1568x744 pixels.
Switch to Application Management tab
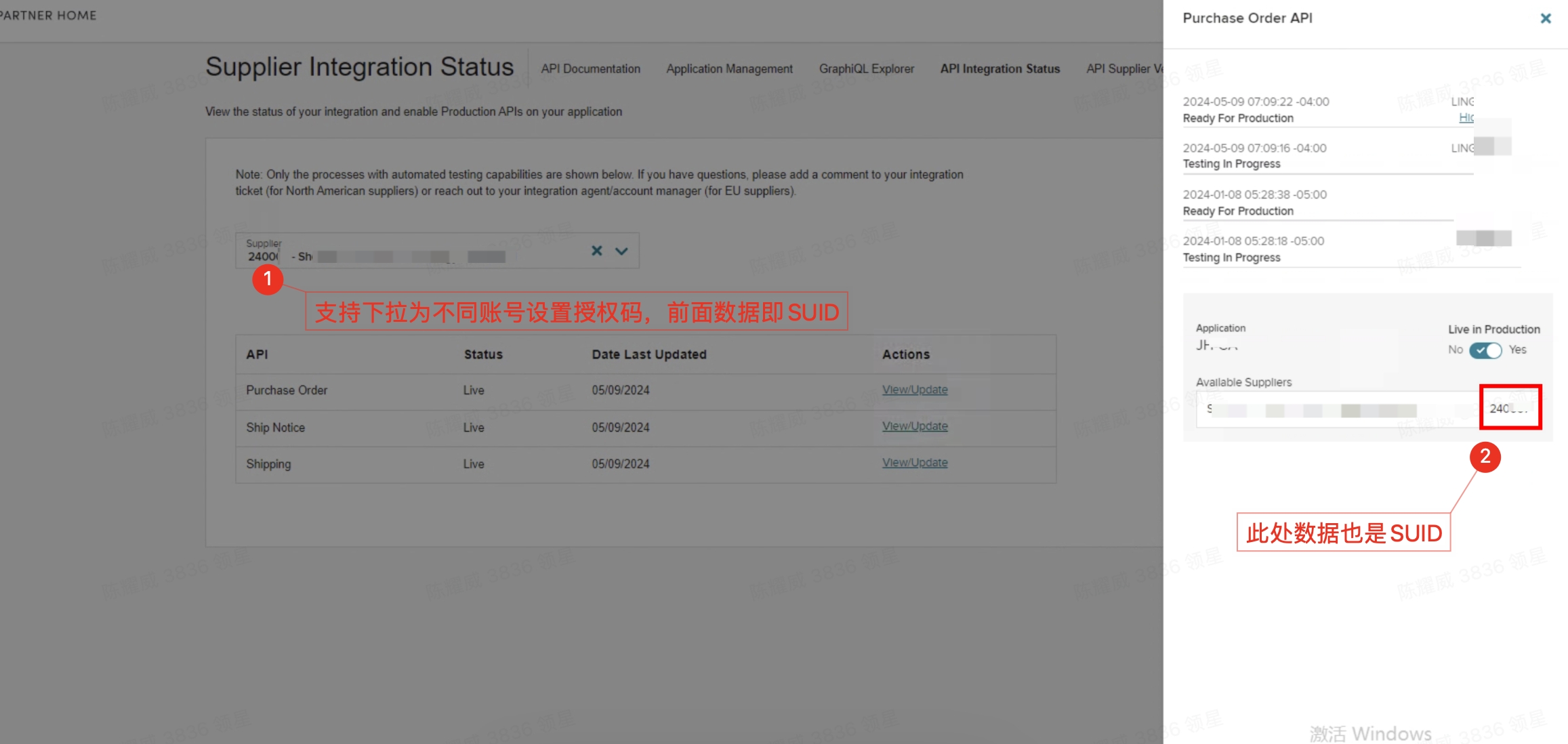point(729,68)
